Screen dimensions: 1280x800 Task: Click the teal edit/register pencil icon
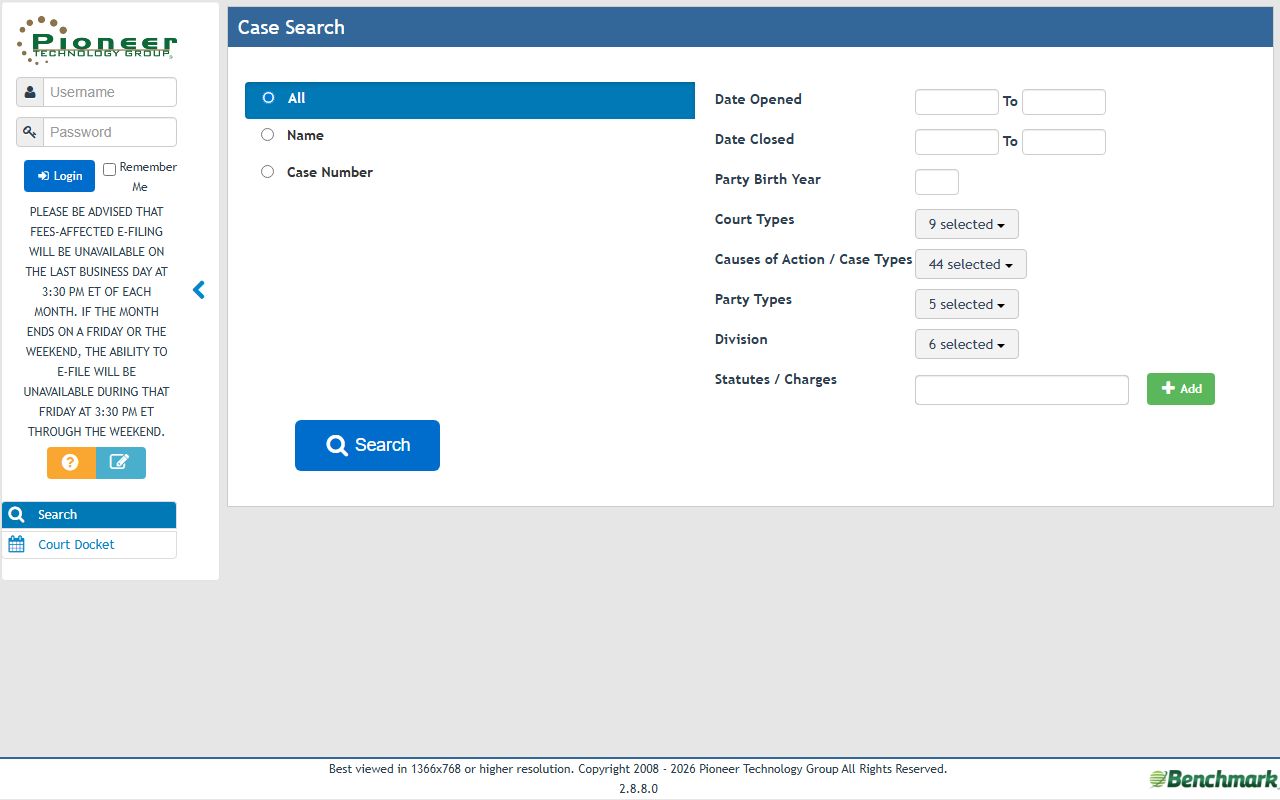120,462
